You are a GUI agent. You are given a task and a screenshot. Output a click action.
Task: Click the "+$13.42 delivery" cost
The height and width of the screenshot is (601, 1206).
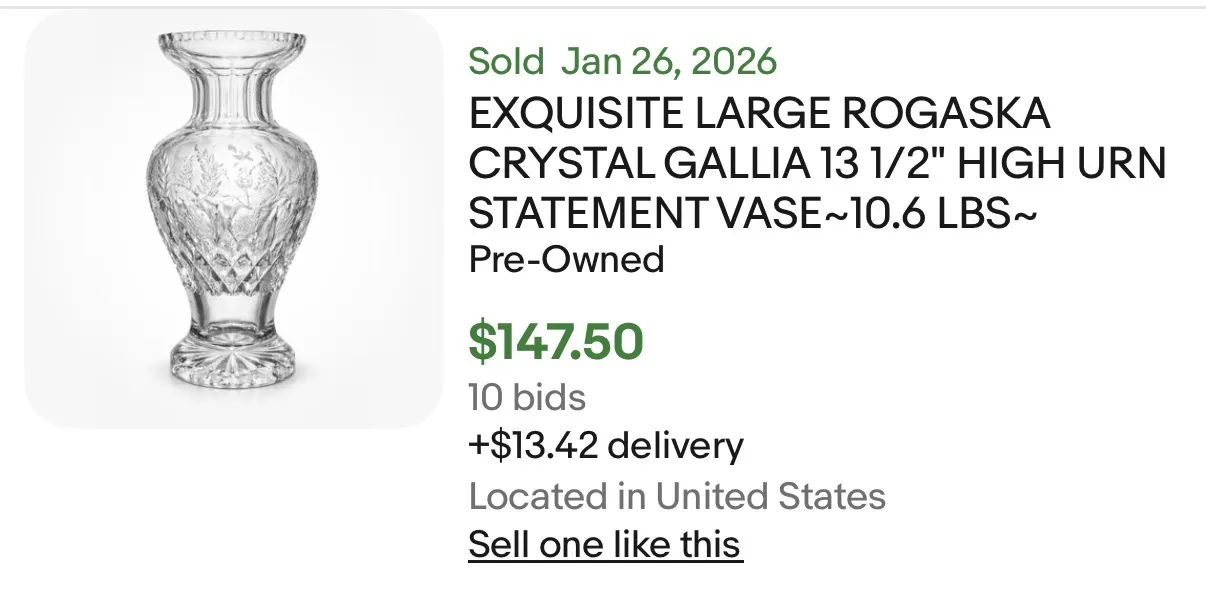(606, 446)
